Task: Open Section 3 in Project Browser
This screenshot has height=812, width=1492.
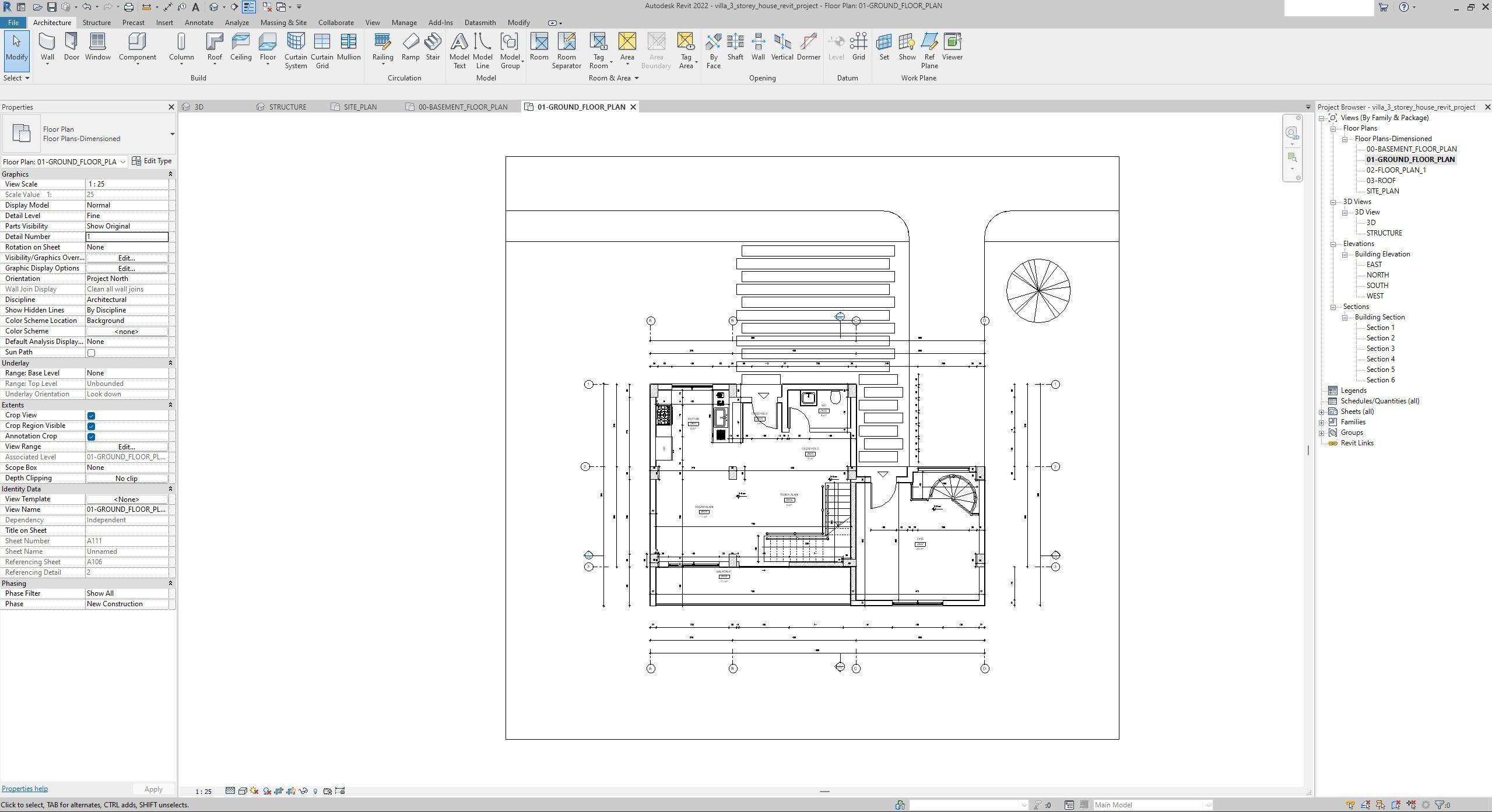Action: 1380,349
